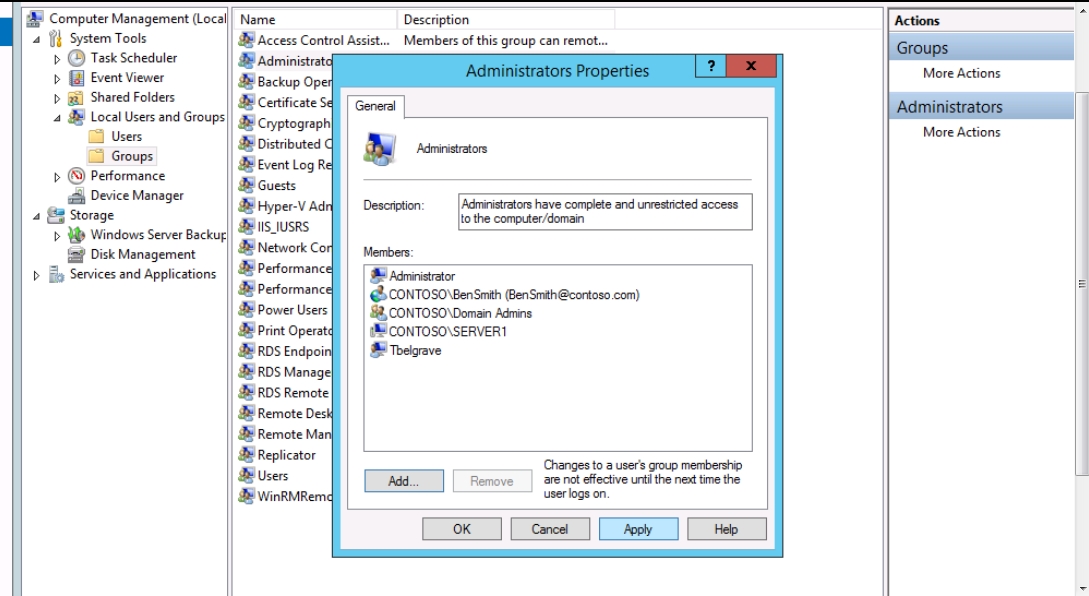Select the Tbelgrave member entry

pos(414,351)
